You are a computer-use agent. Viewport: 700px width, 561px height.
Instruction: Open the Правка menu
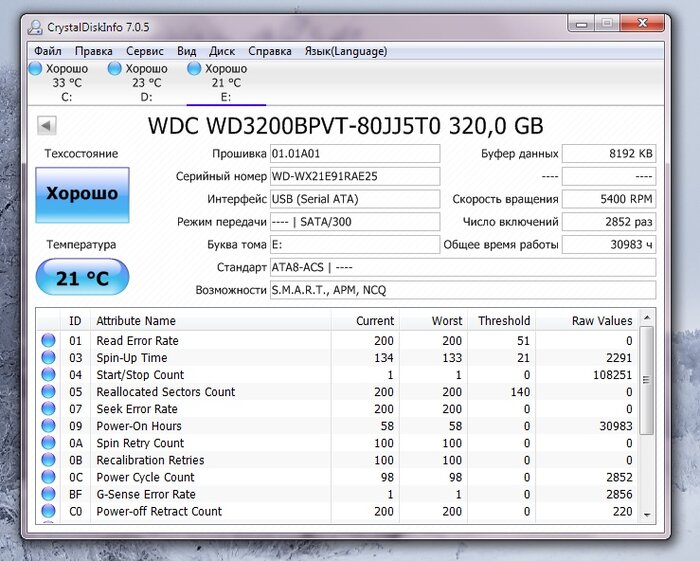(x=94, y=51)
